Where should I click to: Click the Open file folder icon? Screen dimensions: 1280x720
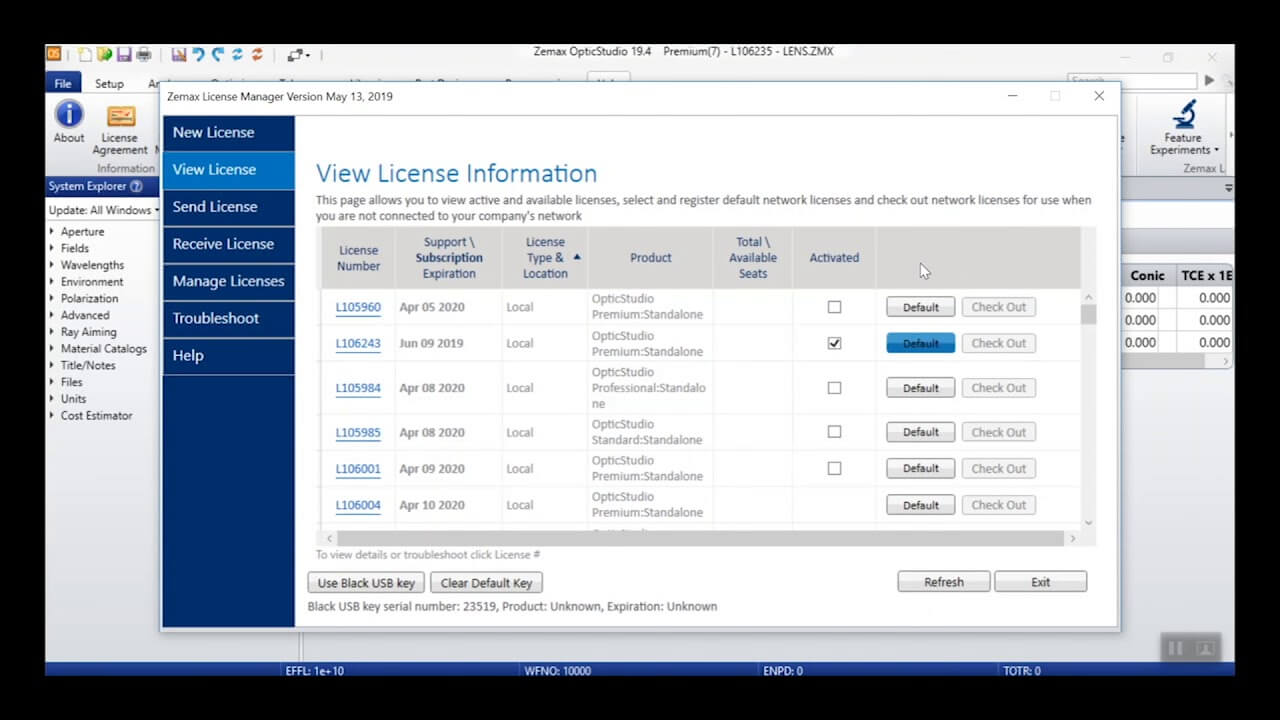click(x=105, y=54)
